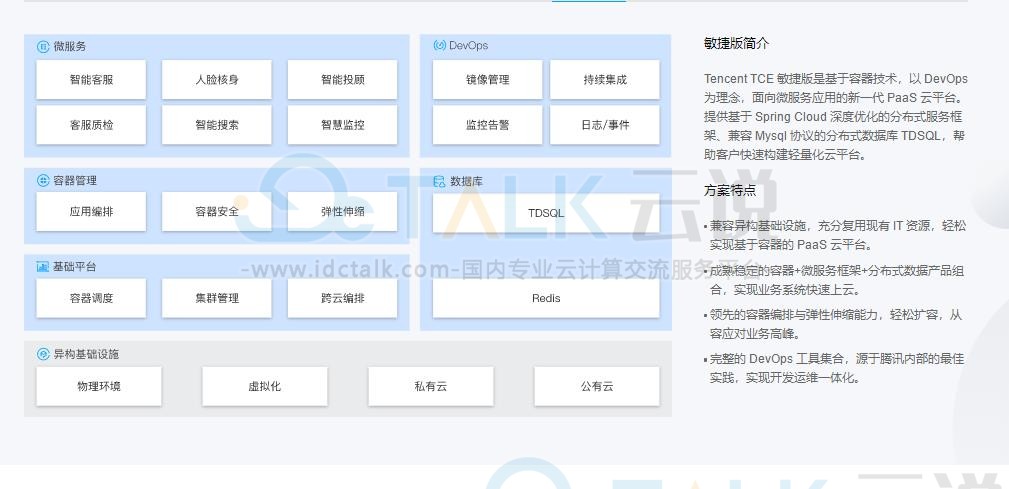The image size is (1009, 489).
Task: Select the 跨云编排 card
Action: point(342,298)
